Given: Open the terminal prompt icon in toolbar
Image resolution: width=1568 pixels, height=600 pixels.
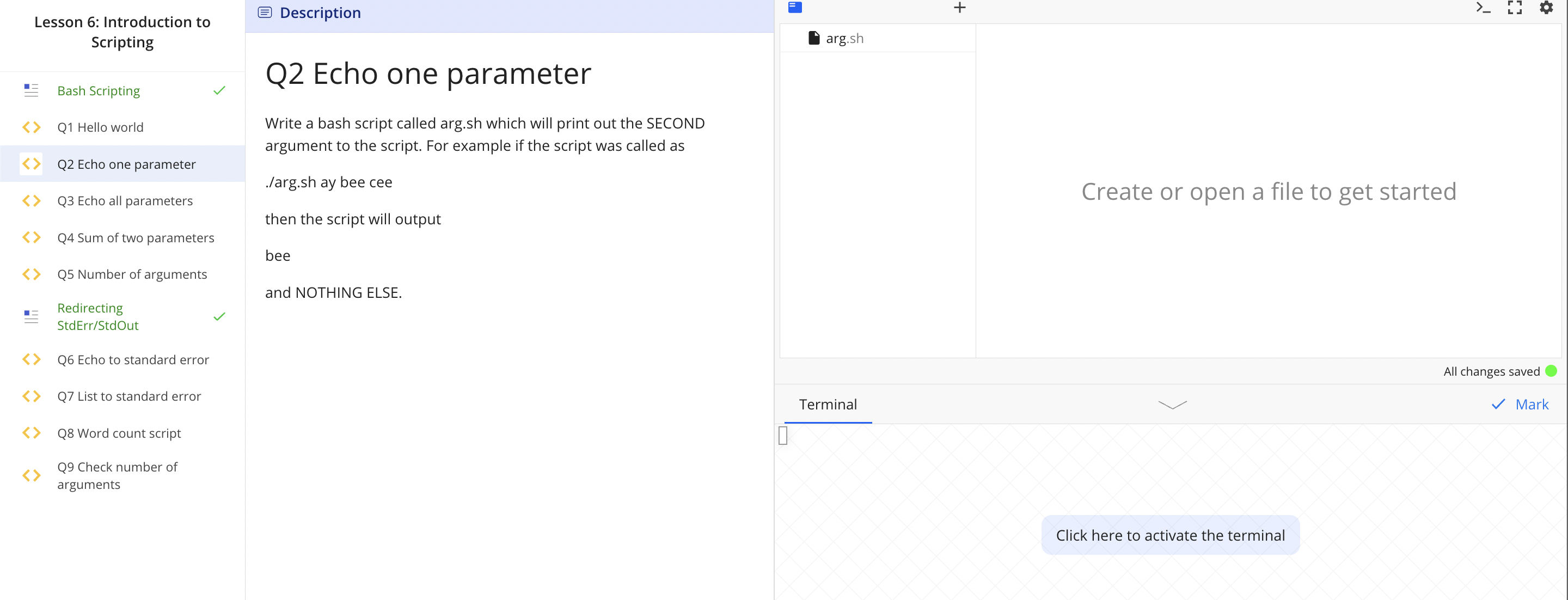Looking at the screenshot, I should pos(1483,7).
